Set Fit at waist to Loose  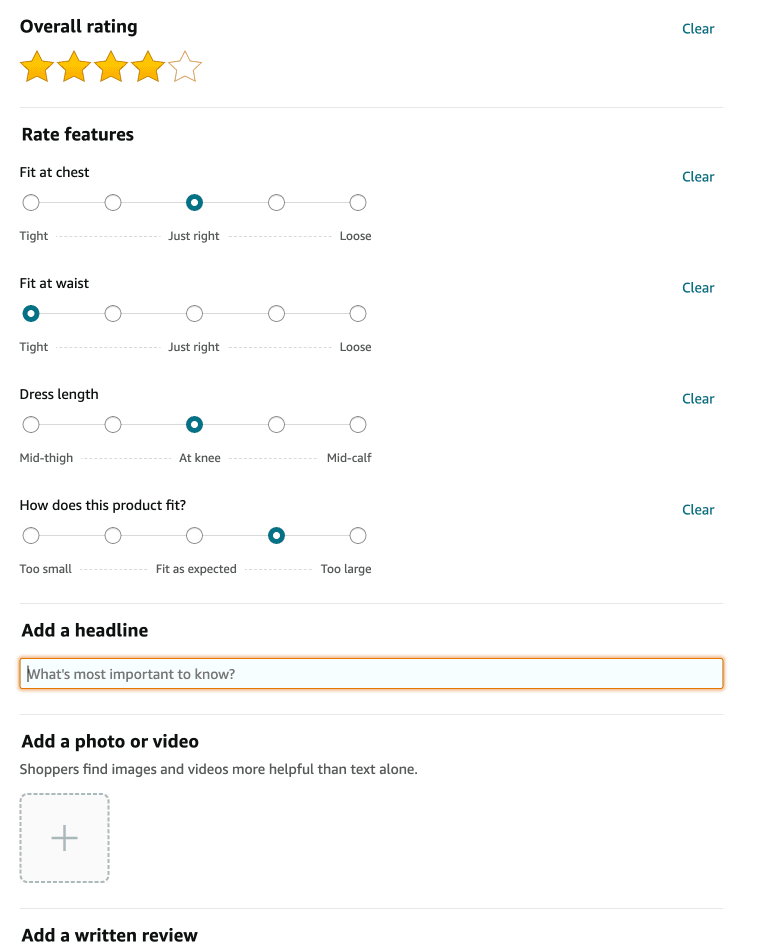[358, 314]
